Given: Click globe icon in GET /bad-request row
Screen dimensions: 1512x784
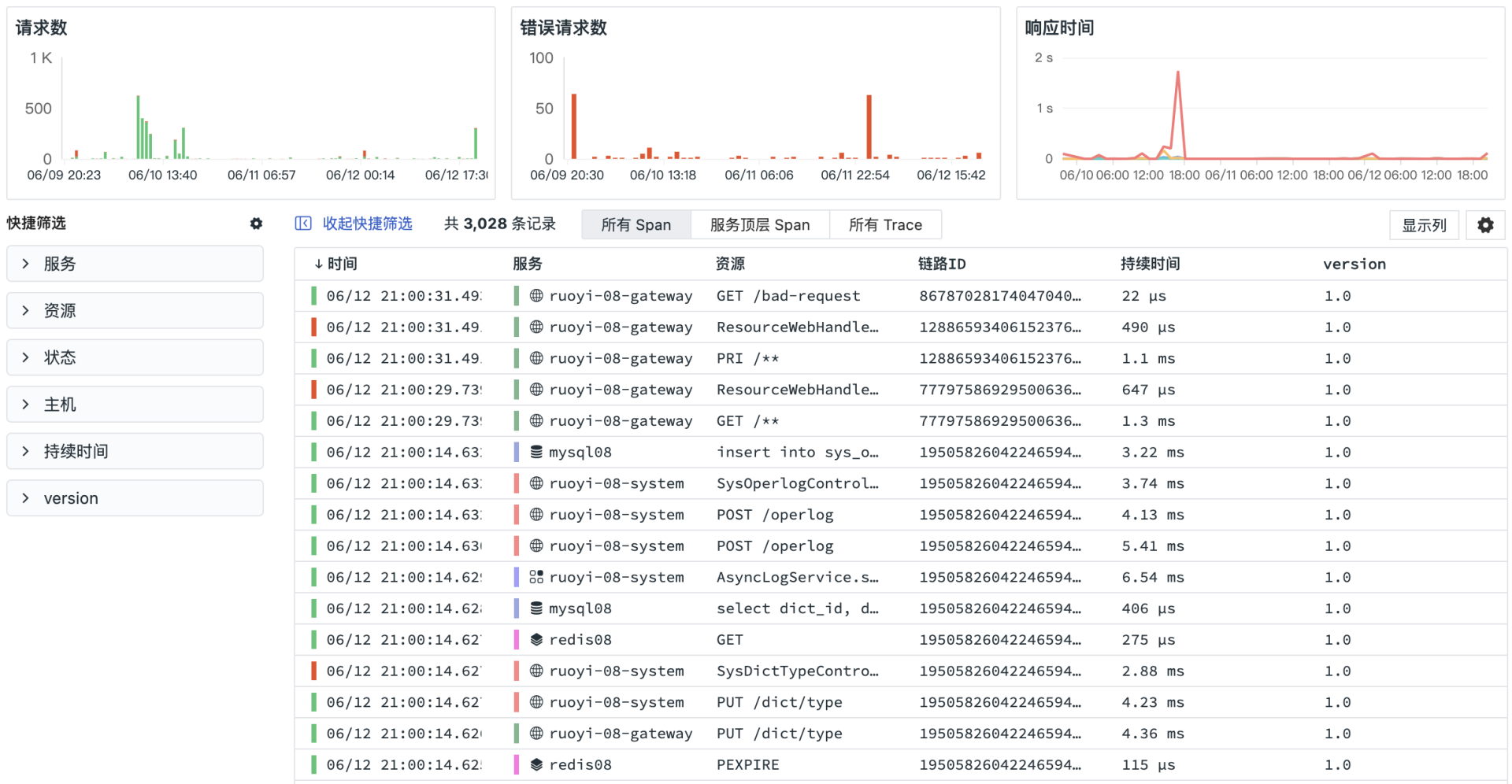Looking at the screenshot, I should pyautogui.click(x=536, y=296).
